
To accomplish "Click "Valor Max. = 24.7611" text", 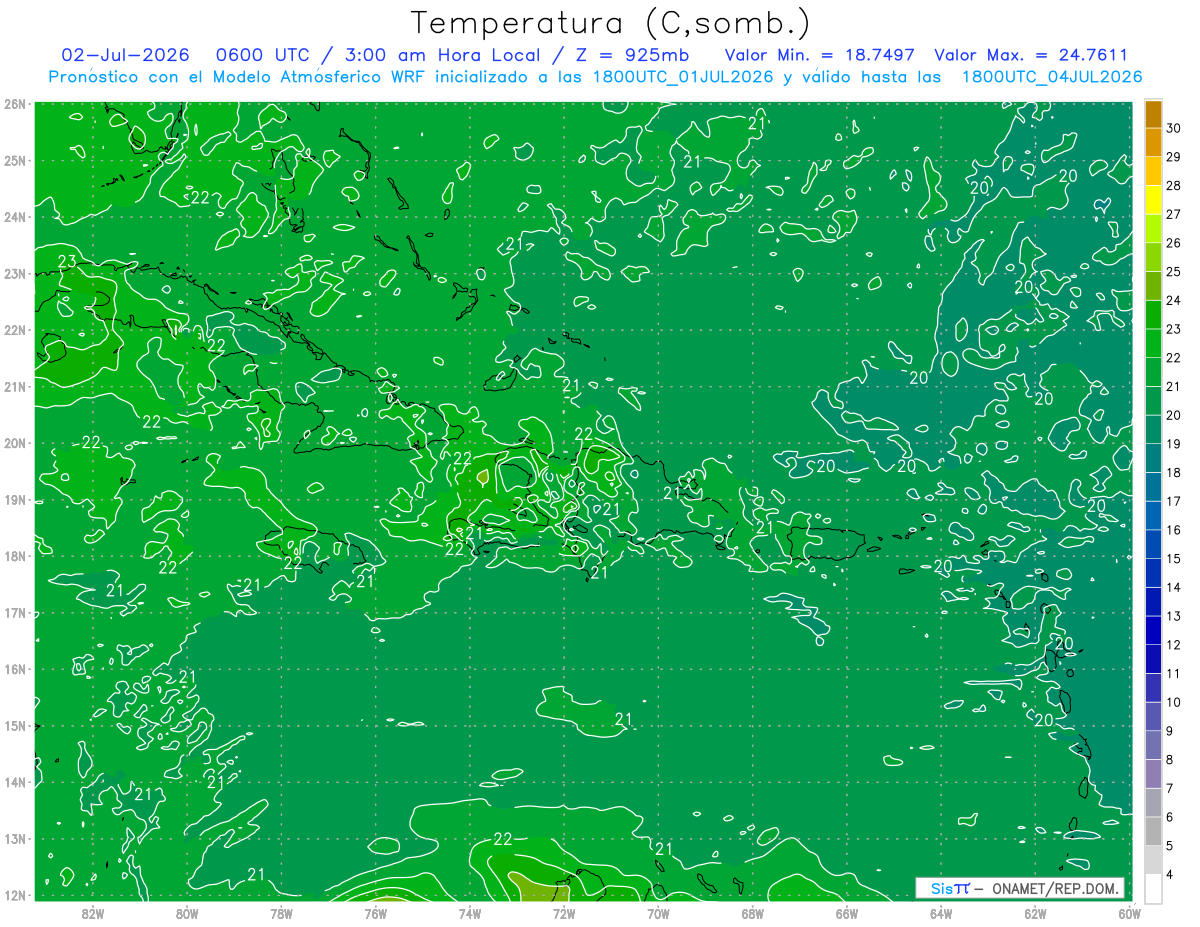I will click(1030, 56).
